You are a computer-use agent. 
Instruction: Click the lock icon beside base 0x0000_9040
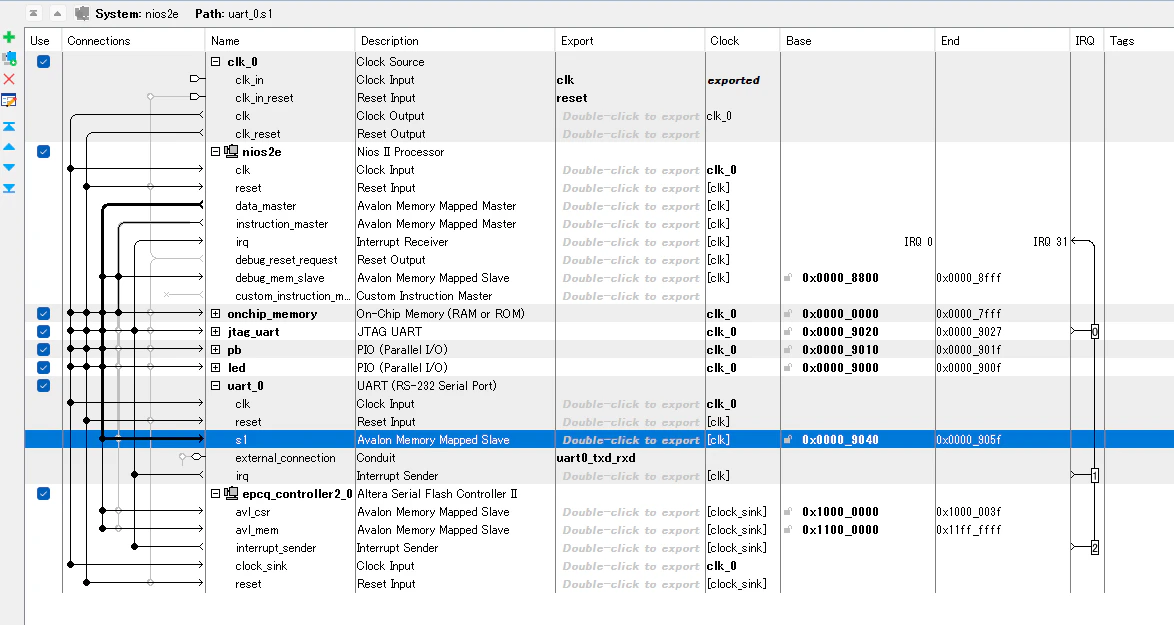tap(788, 439)
